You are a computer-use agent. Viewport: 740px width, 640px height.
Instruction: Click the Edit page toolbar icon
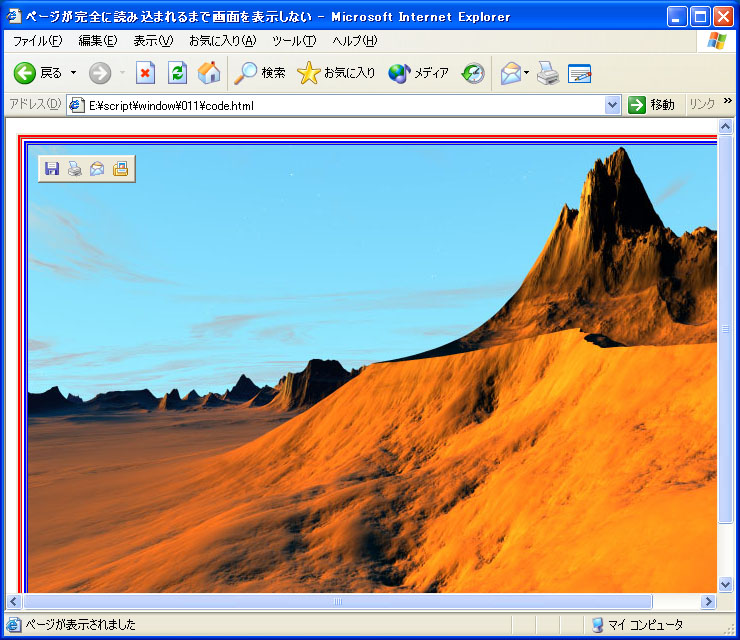click(580, 73)
